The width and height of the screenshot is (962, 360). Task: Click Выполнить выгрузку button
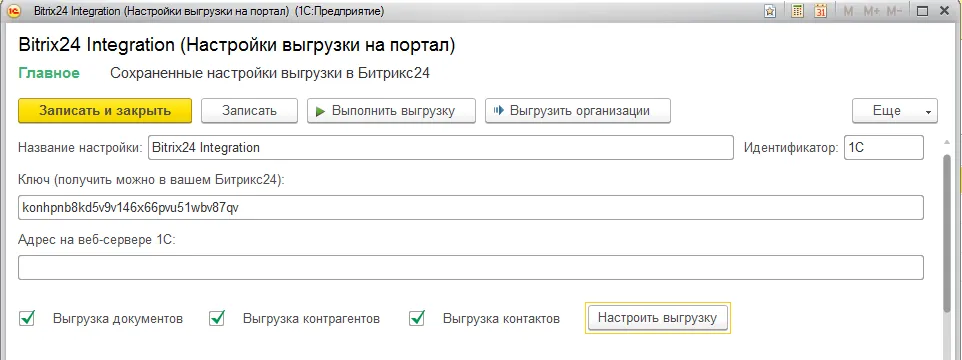tap(391, 111)
